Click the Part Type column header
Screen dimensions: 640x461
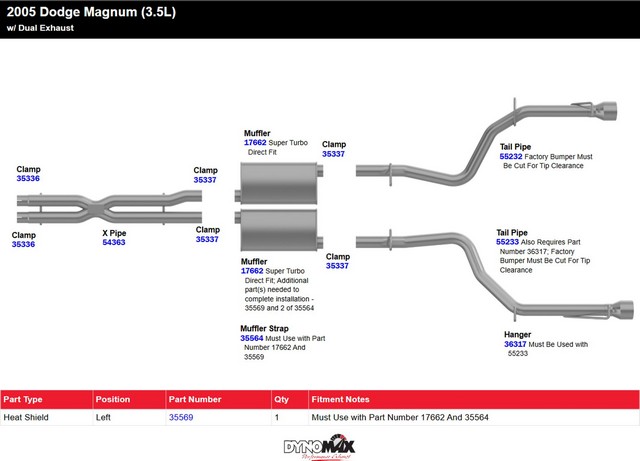24,399
